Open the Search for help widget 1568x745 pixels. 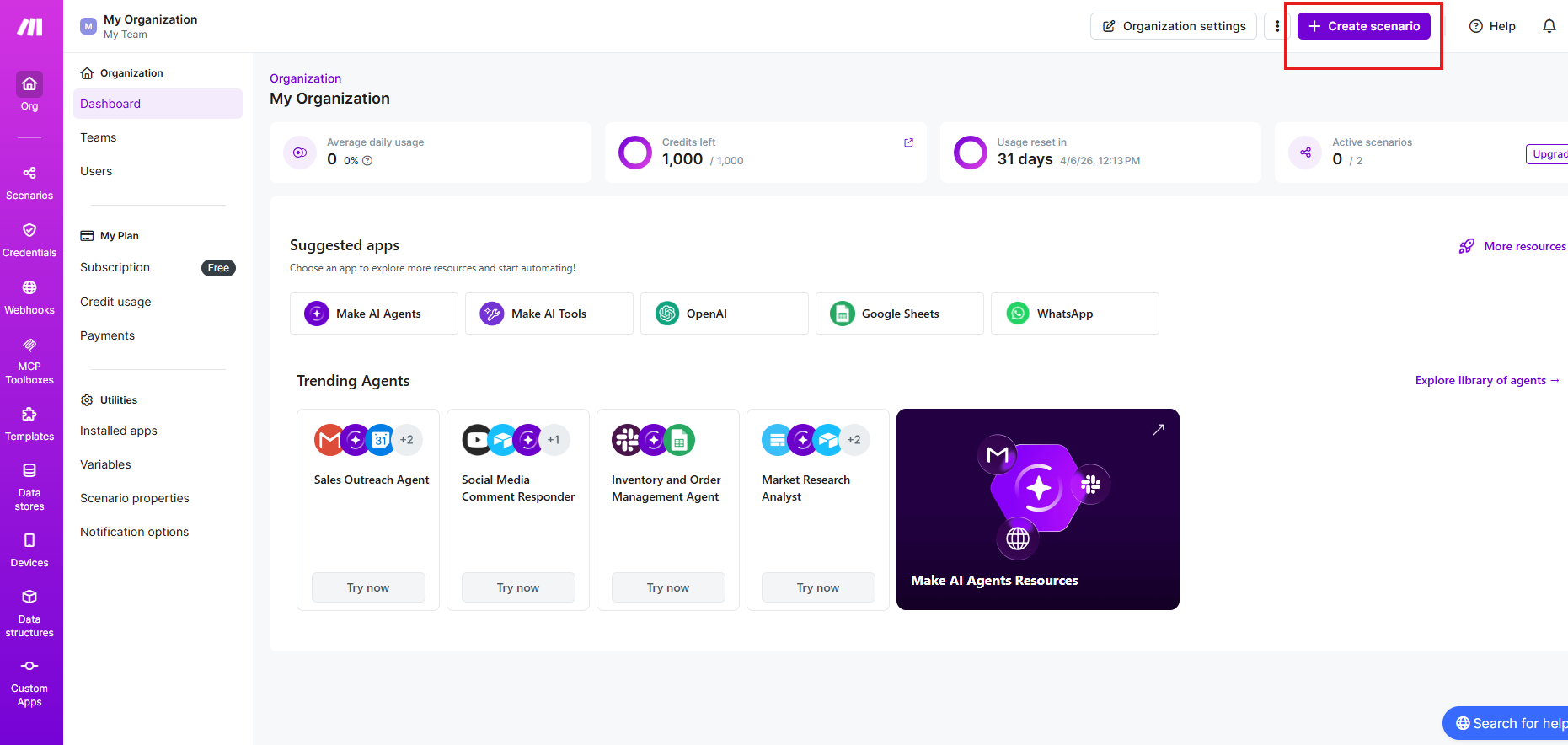click(x=1510, y=723)
